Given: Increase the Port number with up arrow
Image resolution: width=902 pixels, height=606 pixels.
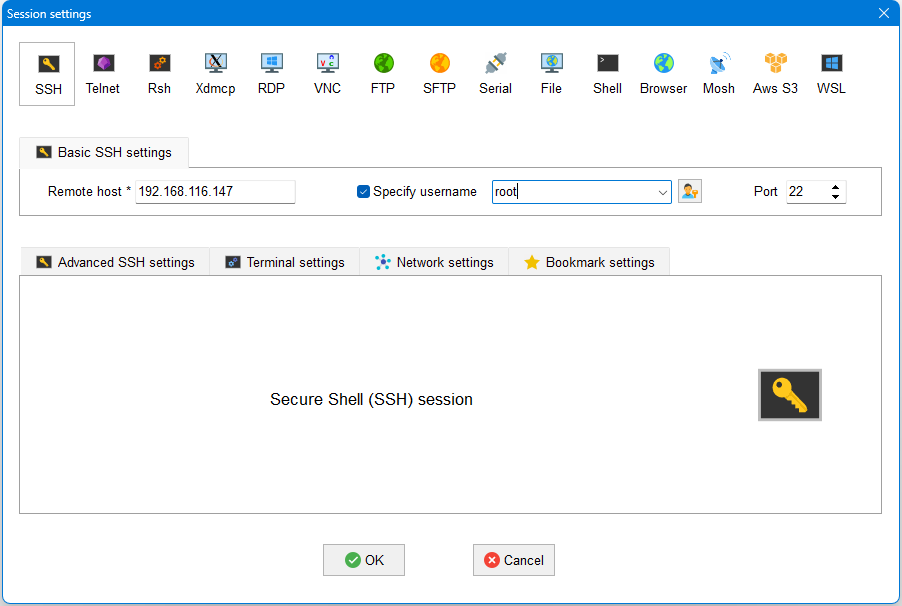Looking at the screenshot, I should pos(835,187).
